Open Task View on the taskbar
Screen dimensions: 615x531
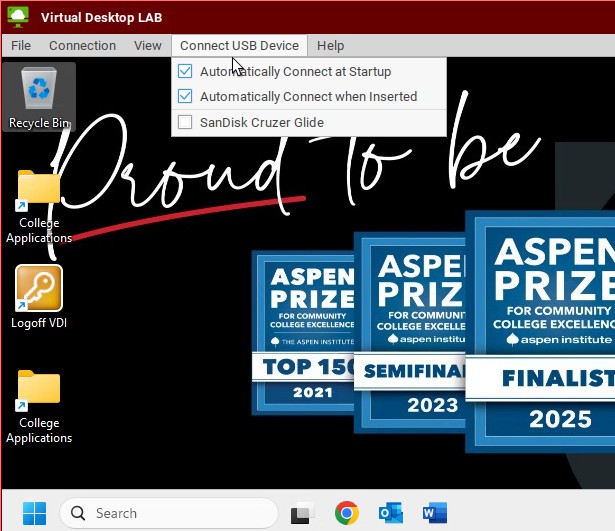[x=303, y=513]
